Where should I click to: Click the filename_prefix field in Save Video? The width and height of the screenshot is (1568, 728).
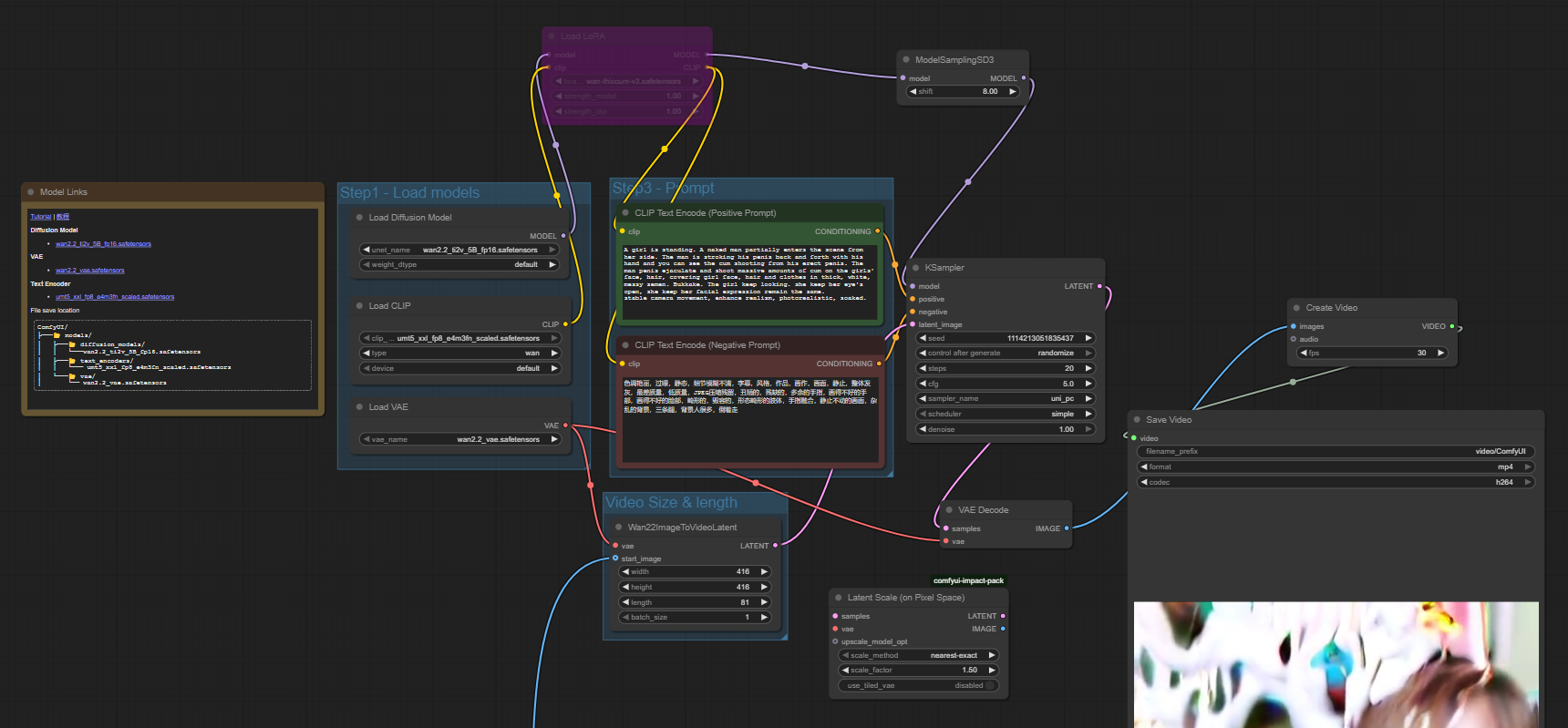(x=1336, y=451)
